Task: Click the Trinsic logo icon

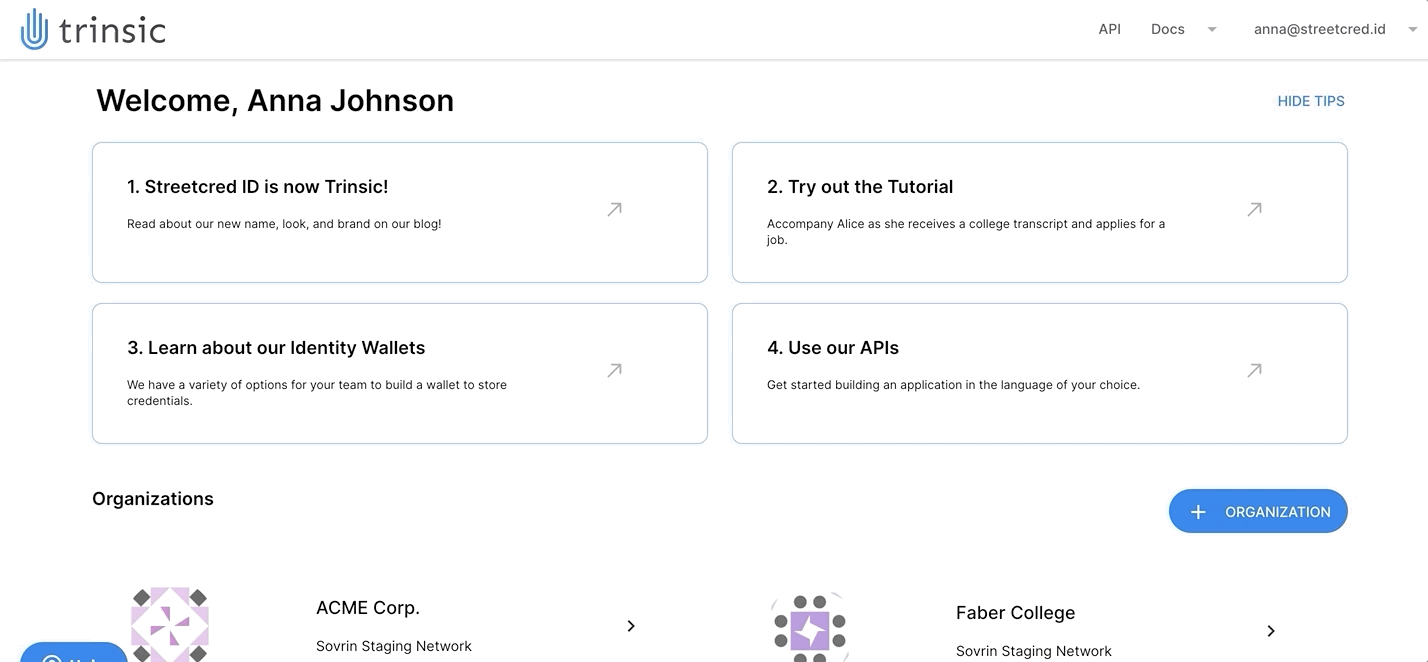Action: point(34,29)
